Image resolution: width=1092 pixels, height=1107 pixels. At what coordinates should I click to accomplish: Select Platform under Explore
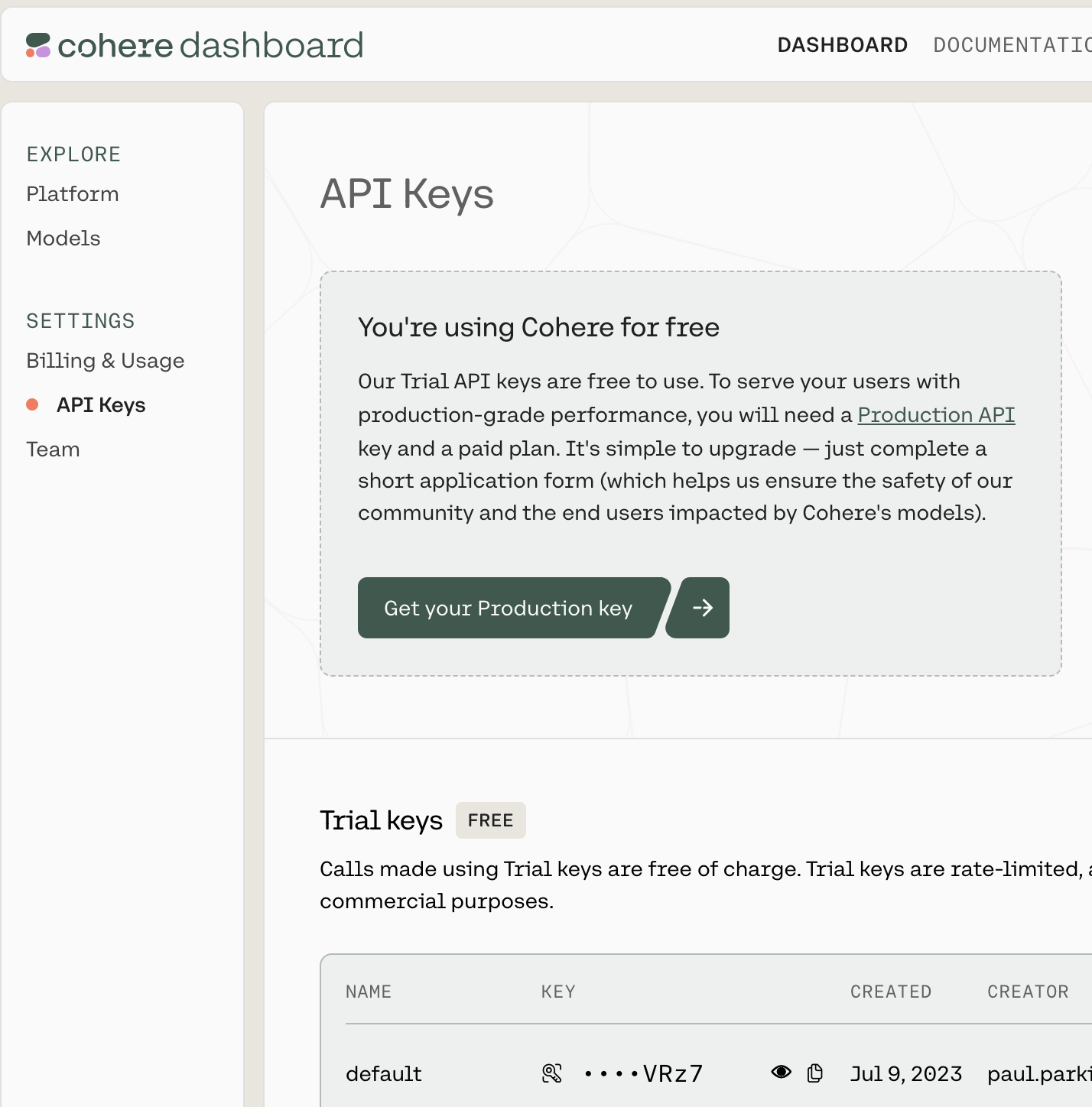[x=73, y=193]
